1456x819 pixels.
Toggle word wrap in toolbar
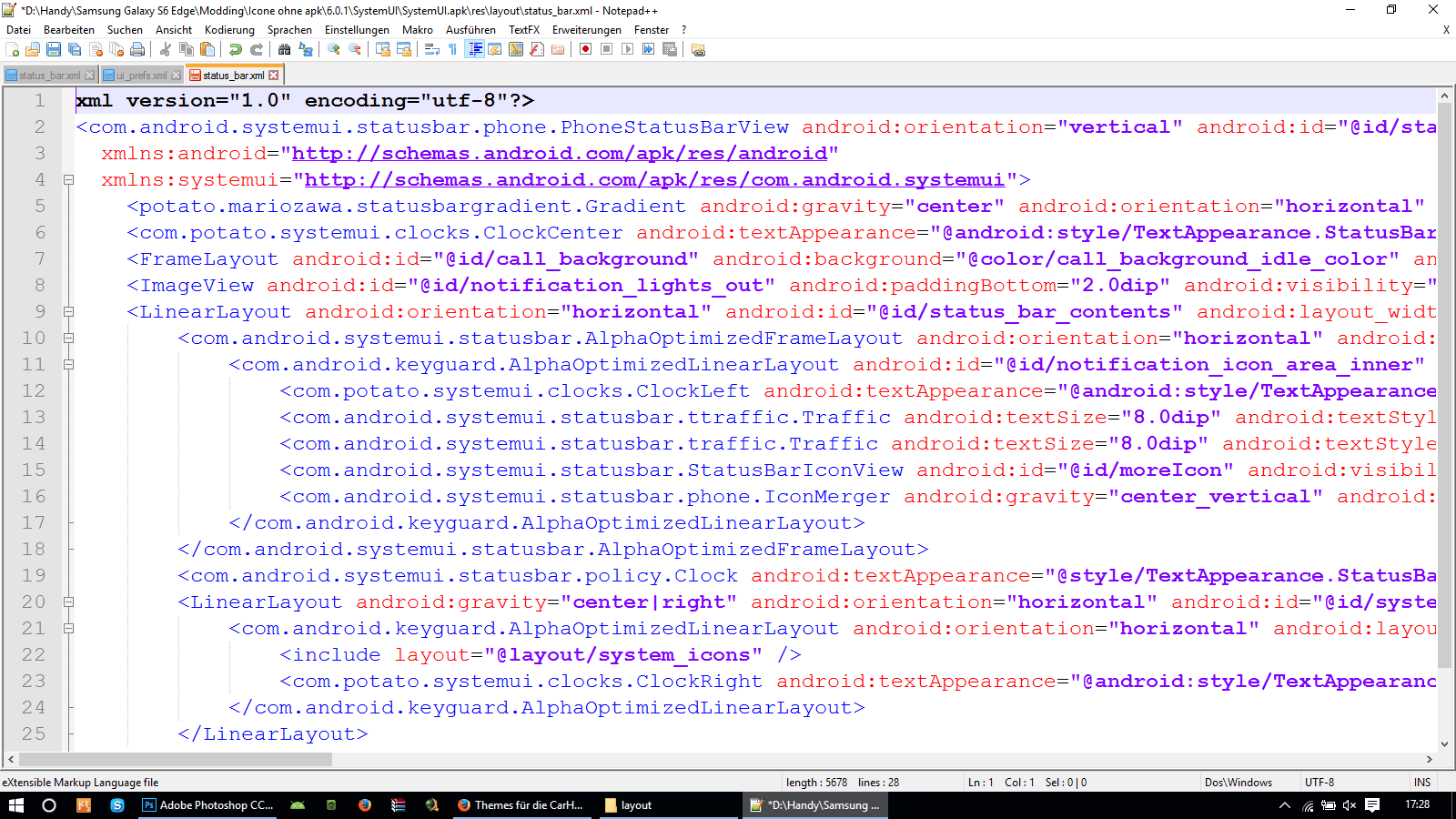(432, 49)
